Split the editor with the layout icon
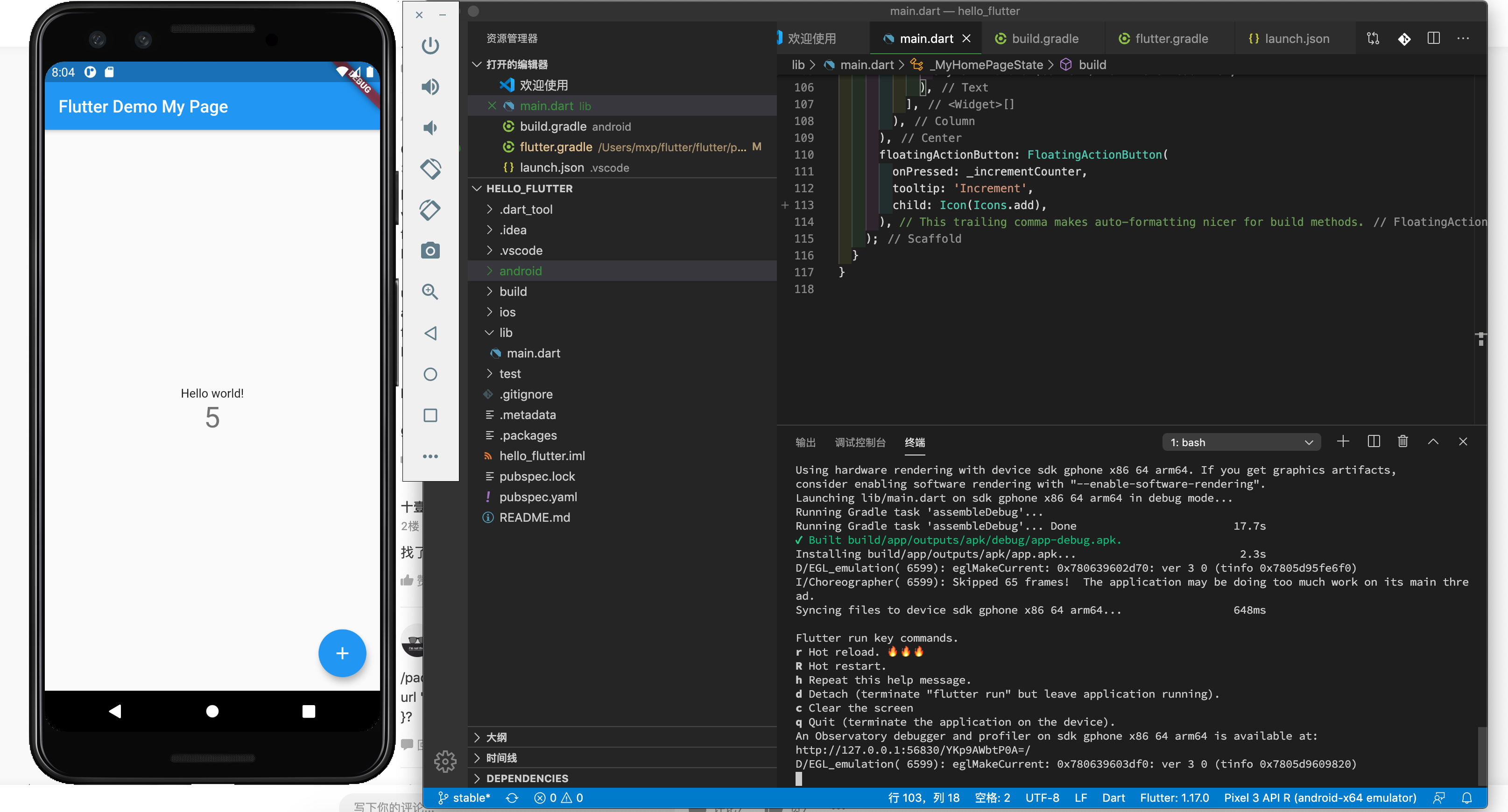The width and height of the screenshot is (1508, 812). 1434,39
